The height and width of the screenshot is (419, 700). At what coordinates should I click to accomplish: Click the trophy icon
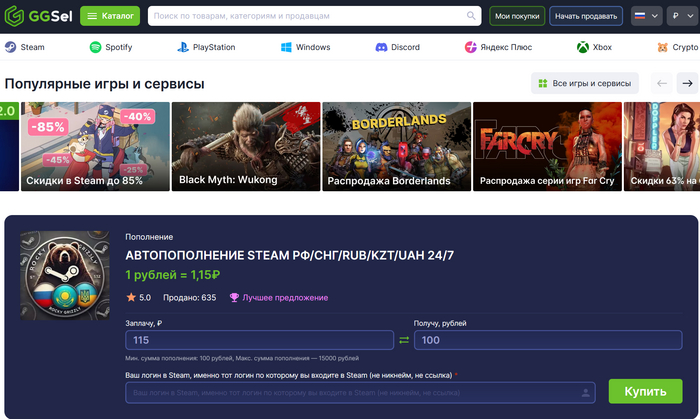pyautogui.click(x=234, y=298)
